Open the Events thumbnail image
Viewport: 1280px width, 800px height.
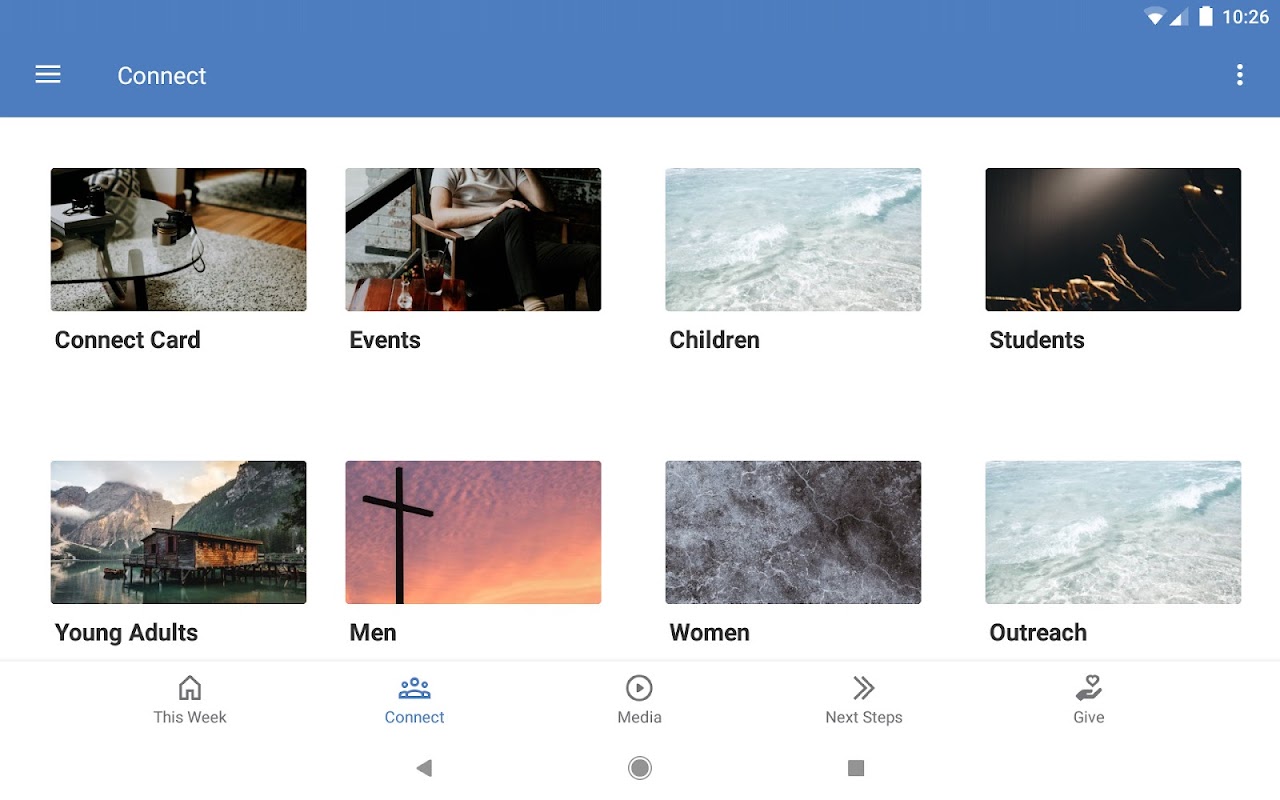click(x=473, y=239)
